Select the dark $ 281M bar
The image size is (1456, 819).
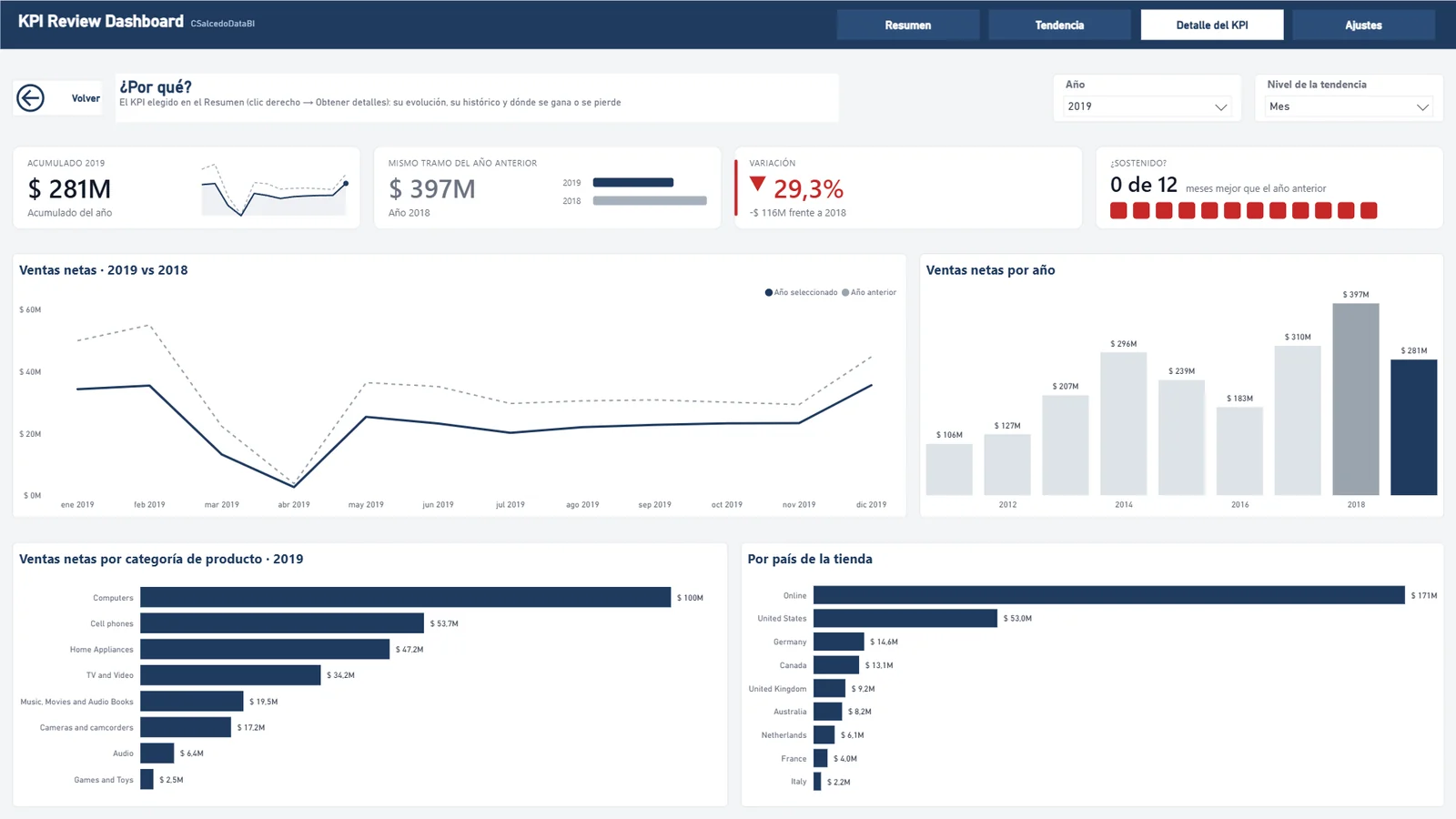coord(1414,428)
